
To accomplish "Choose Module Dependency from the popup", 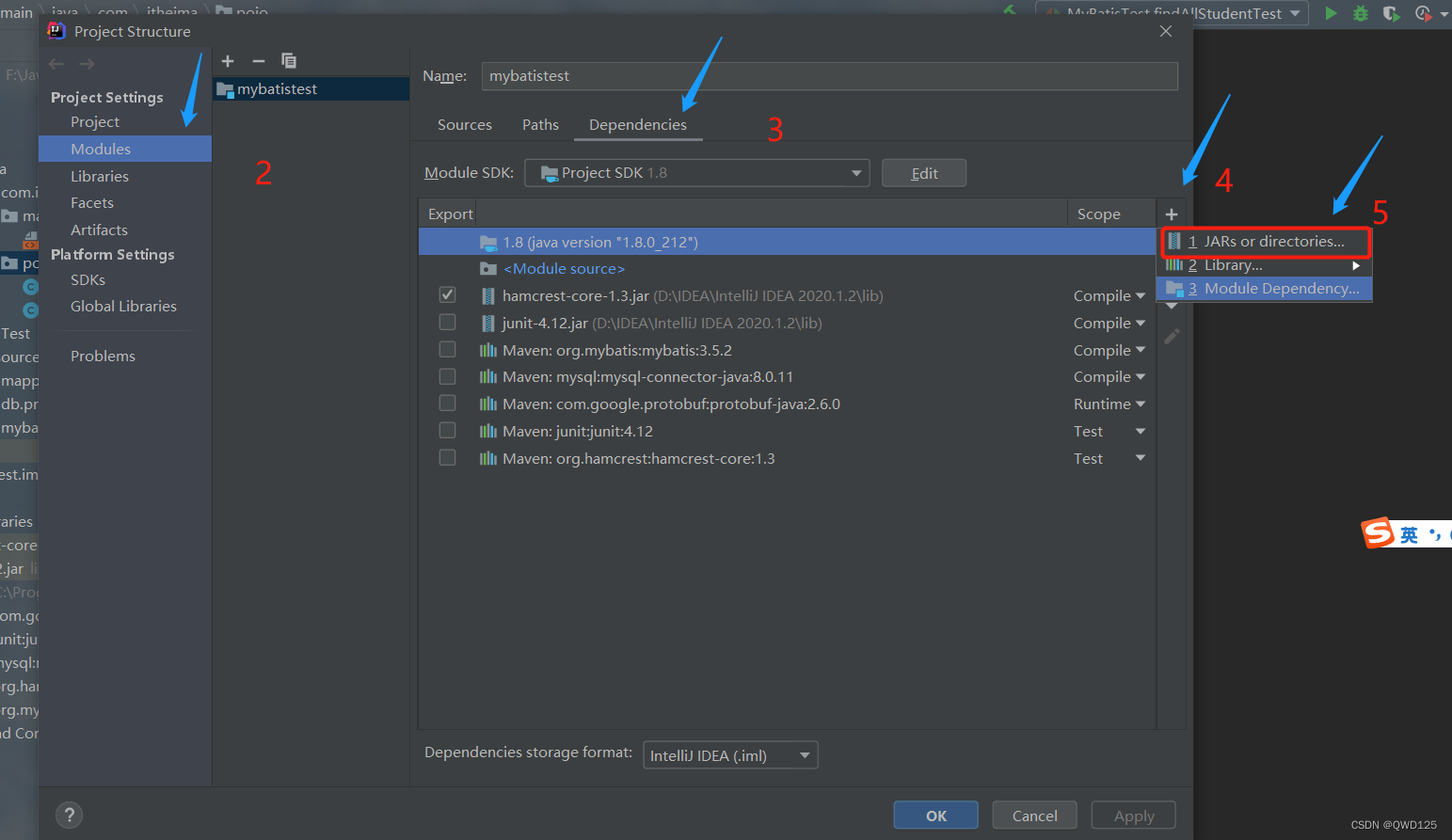I will 1264,289.
